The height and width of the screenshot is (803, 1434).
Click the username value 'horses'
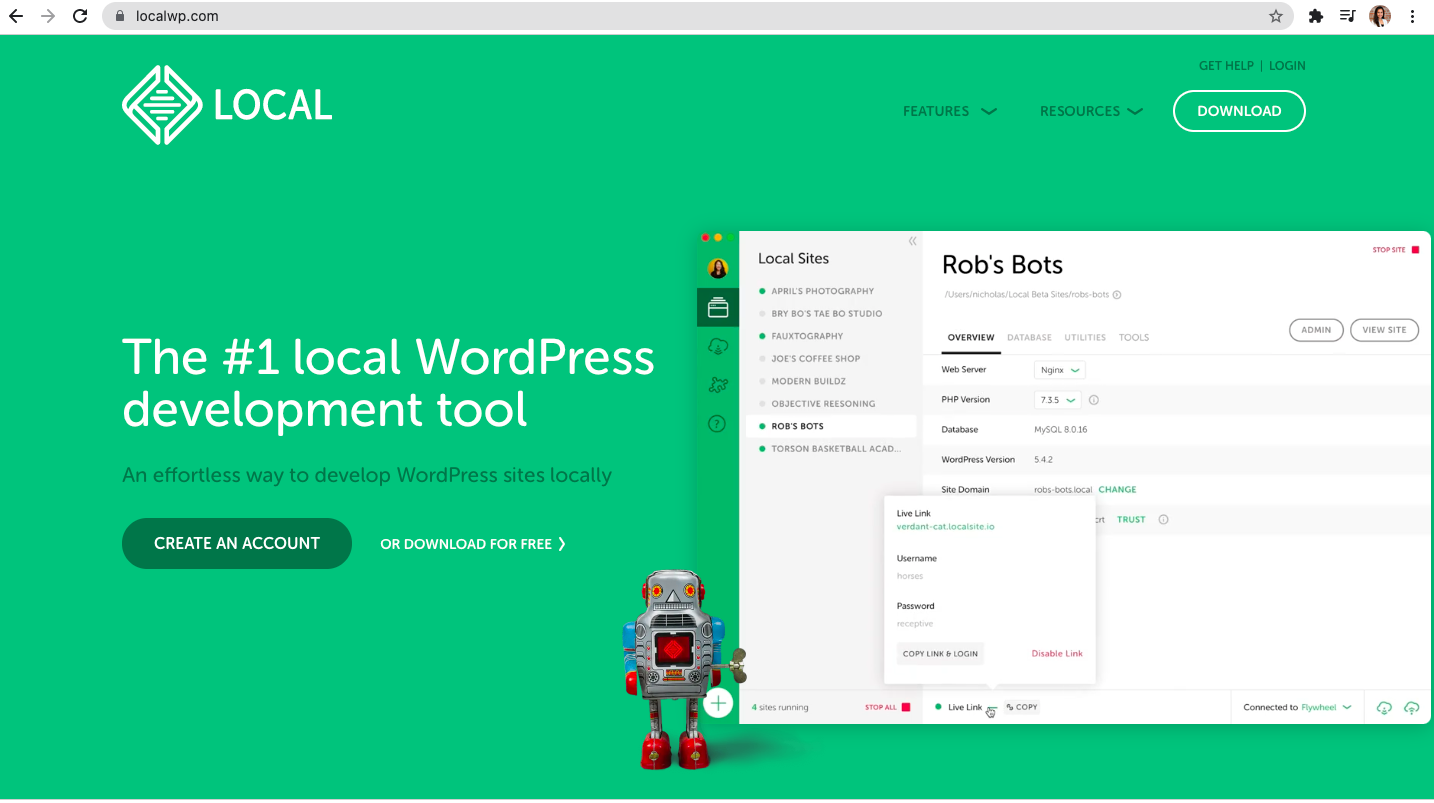(x=910, y=576)
